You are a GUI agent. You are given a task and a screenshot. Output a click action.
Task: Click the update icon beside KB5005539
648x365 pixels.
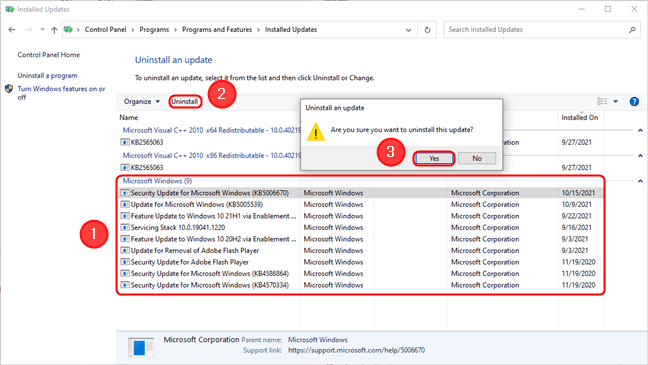click(125, 204)
